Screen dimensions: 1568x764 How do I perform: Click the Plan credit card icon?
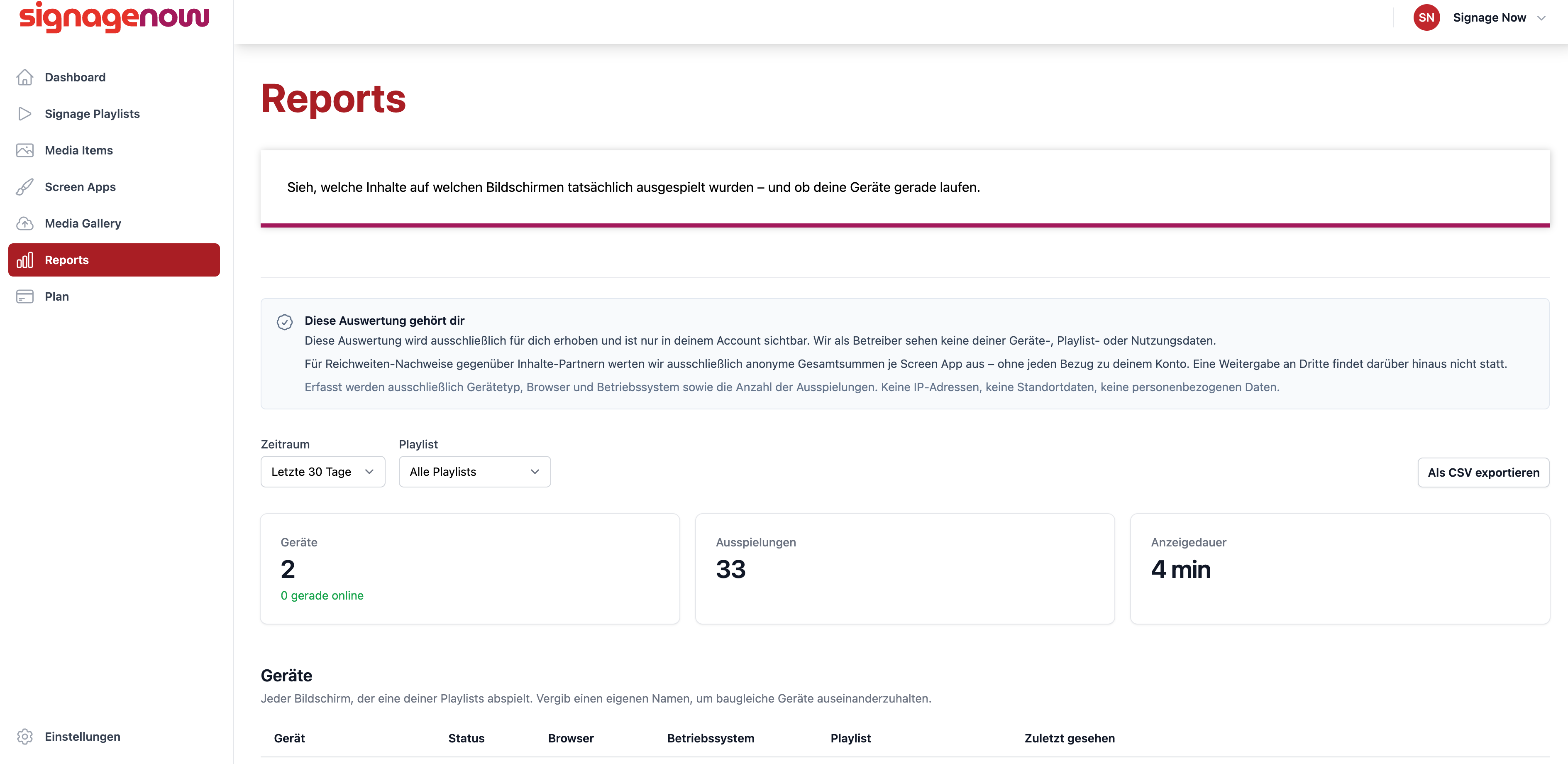click(24, 296)
